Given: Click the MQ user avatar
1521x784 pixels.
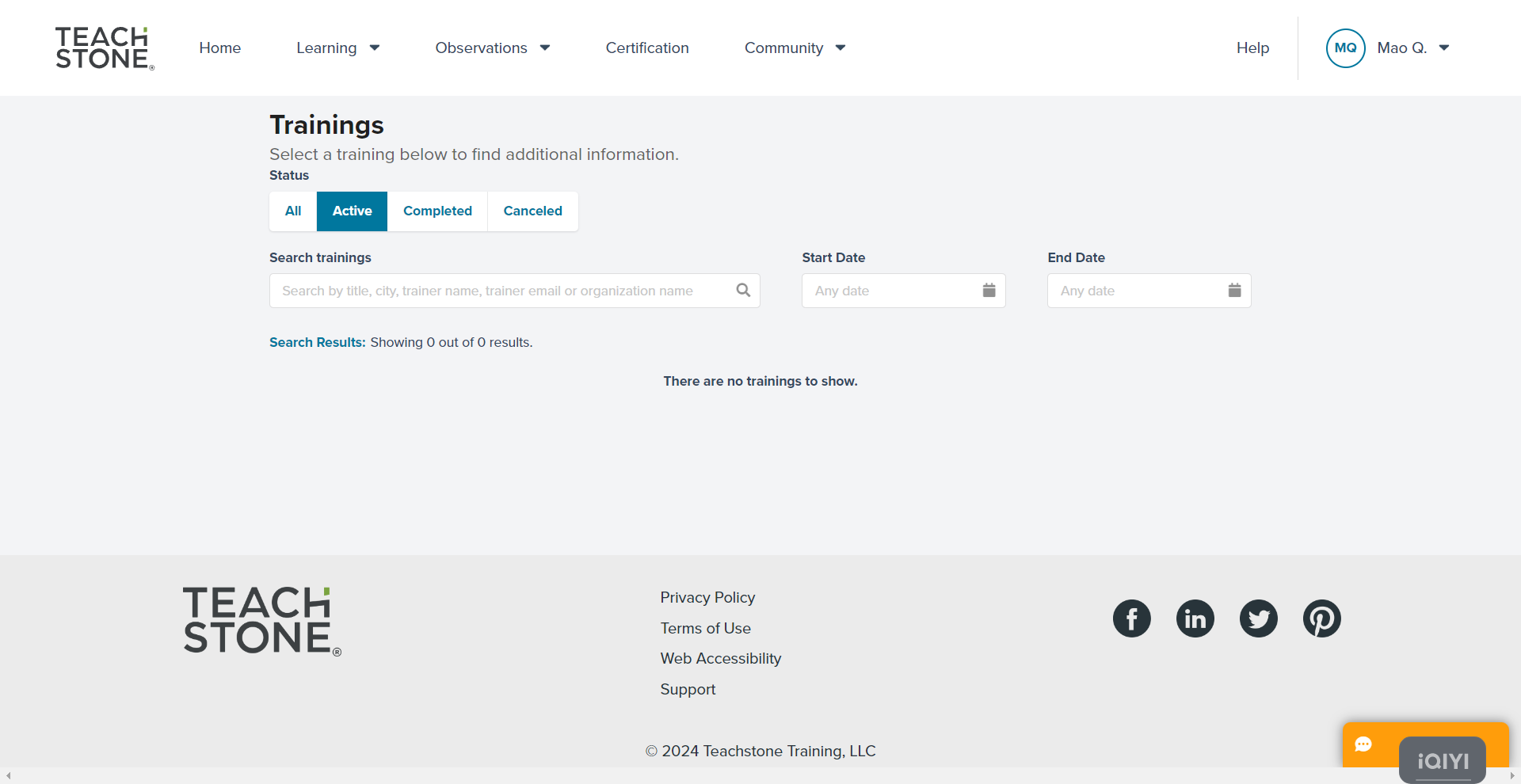Looking at the screenshot, I should (x=1345, y=48).
